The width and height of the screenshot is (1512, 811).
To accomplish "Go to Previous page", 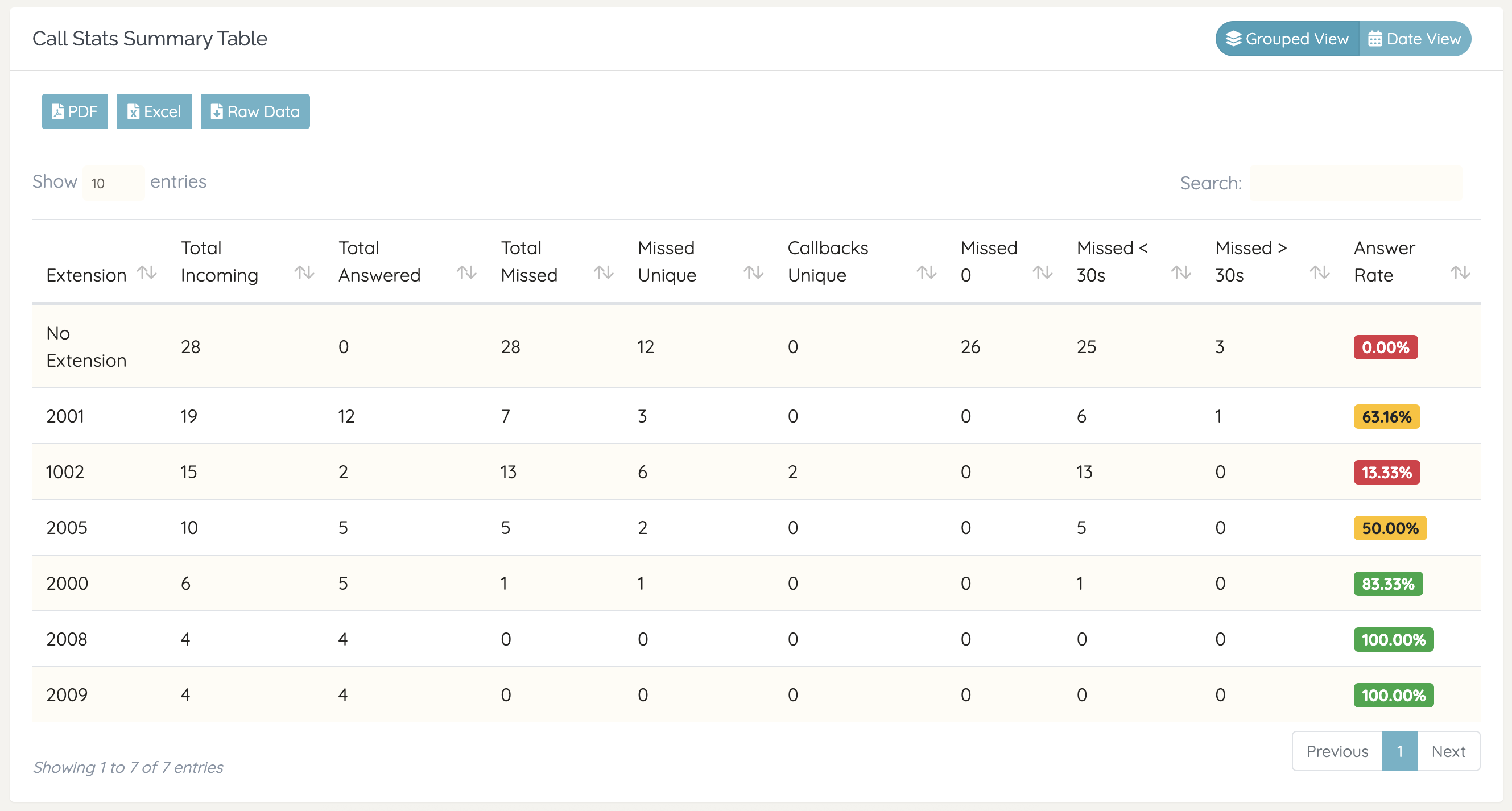I will 1337,751.
